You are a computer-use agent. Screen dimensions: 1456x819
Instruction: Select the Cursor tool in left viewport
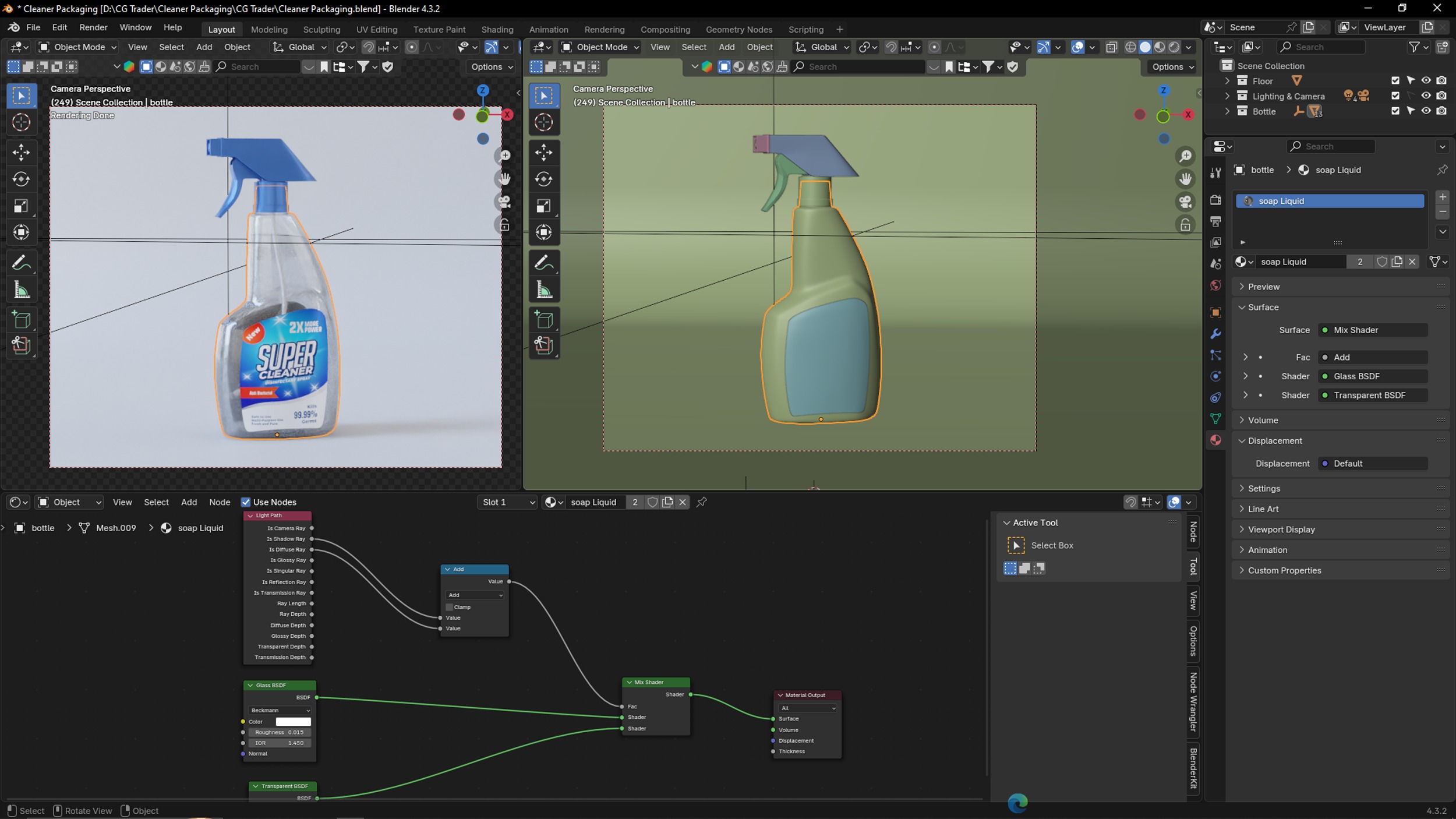click(22, 122)
